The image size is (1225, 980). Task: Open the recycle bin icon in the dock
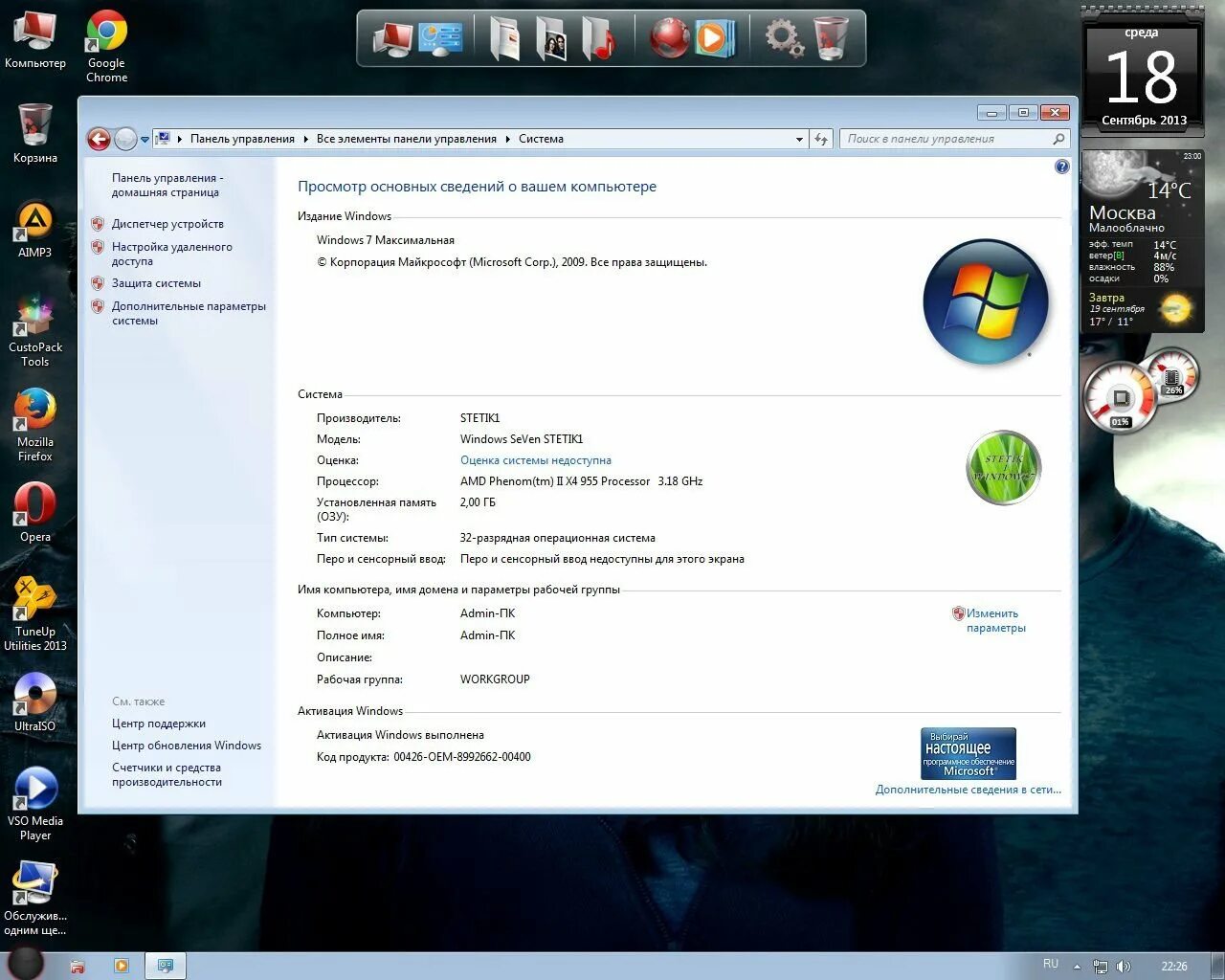point(831,38)
